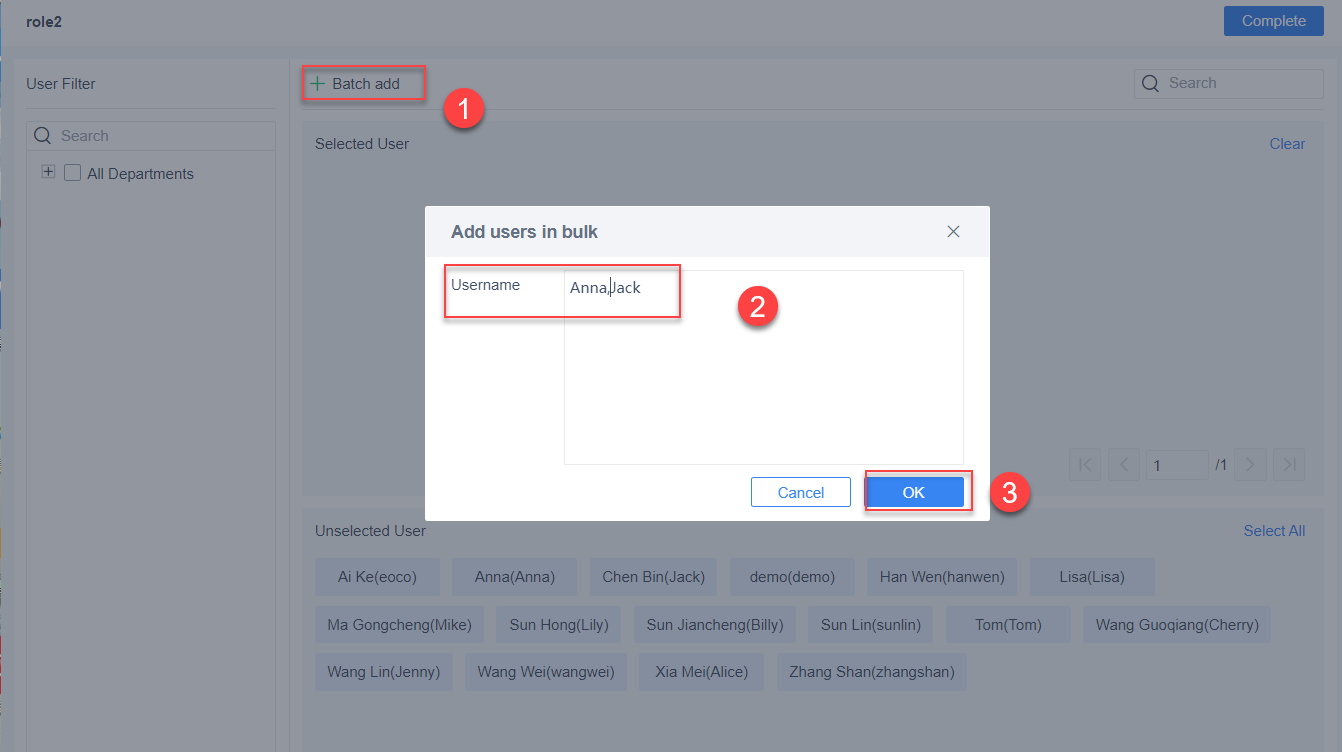Click inside the Username input field
This screenshot has height=752, width=1342.
click(x=620, y=290)
